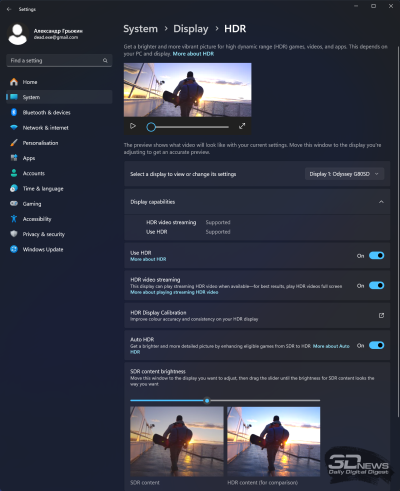Launch HDR Display Calibration external link icon
Viewport: 400px width, 491px height.
(381, 315)
